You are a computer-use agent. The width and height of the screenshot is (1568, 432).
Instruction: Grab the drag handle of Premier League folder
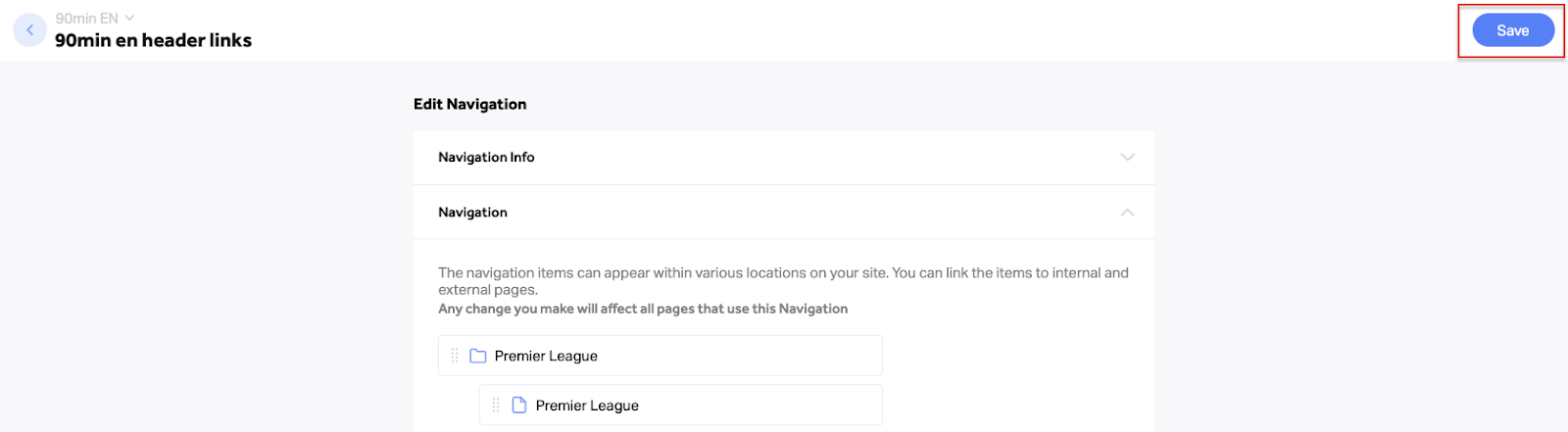coord(455,356)
